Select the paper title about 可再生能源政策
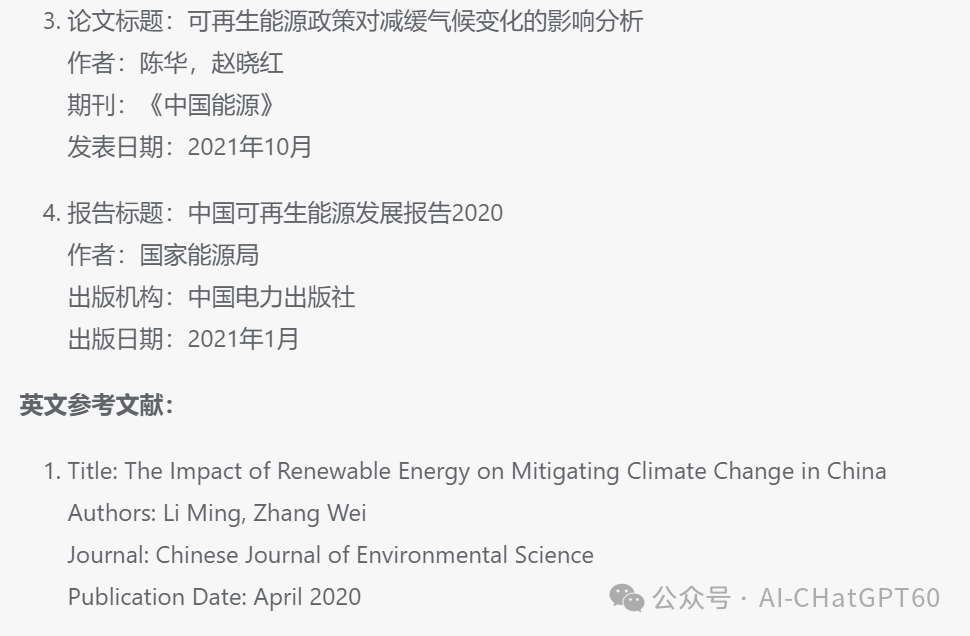 point(416,22)
